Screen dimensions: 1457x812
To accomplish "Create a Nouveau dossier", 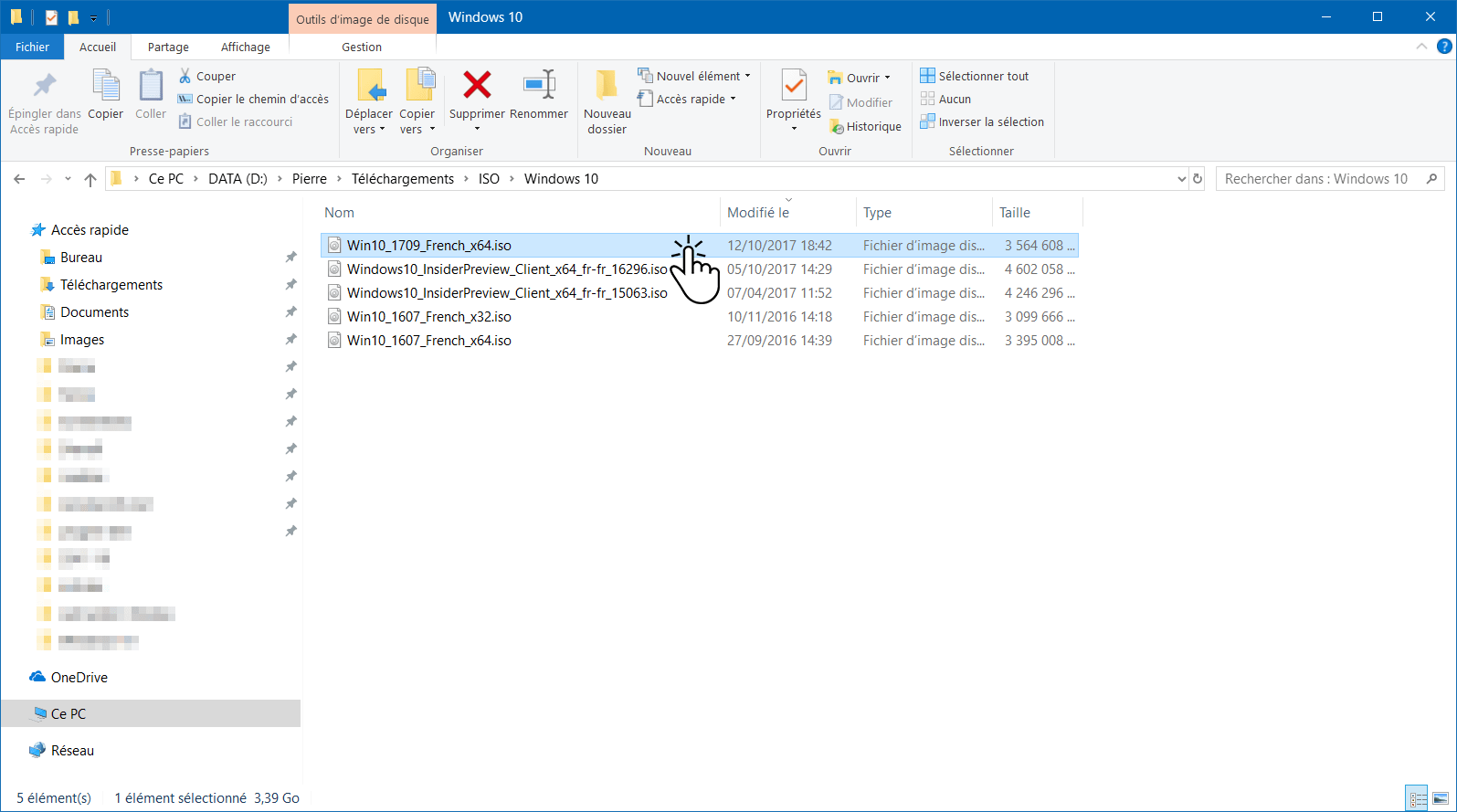I will pos(607,102).
